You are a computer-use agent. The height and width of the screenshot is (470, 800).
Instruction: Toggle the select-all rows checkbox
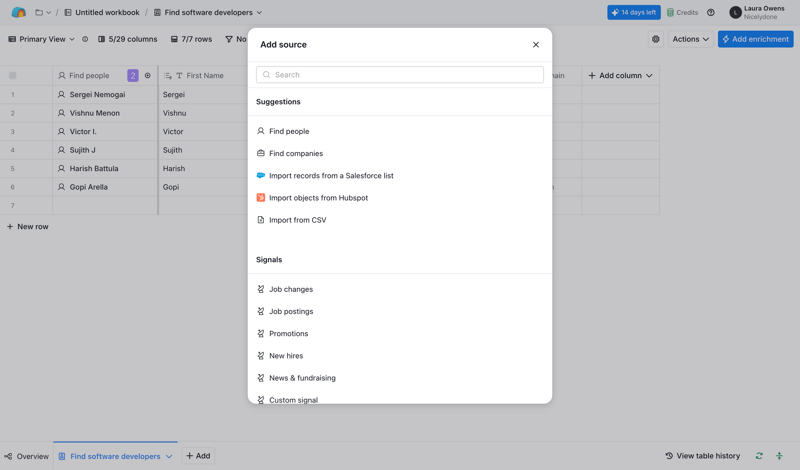tap(13, 76)
